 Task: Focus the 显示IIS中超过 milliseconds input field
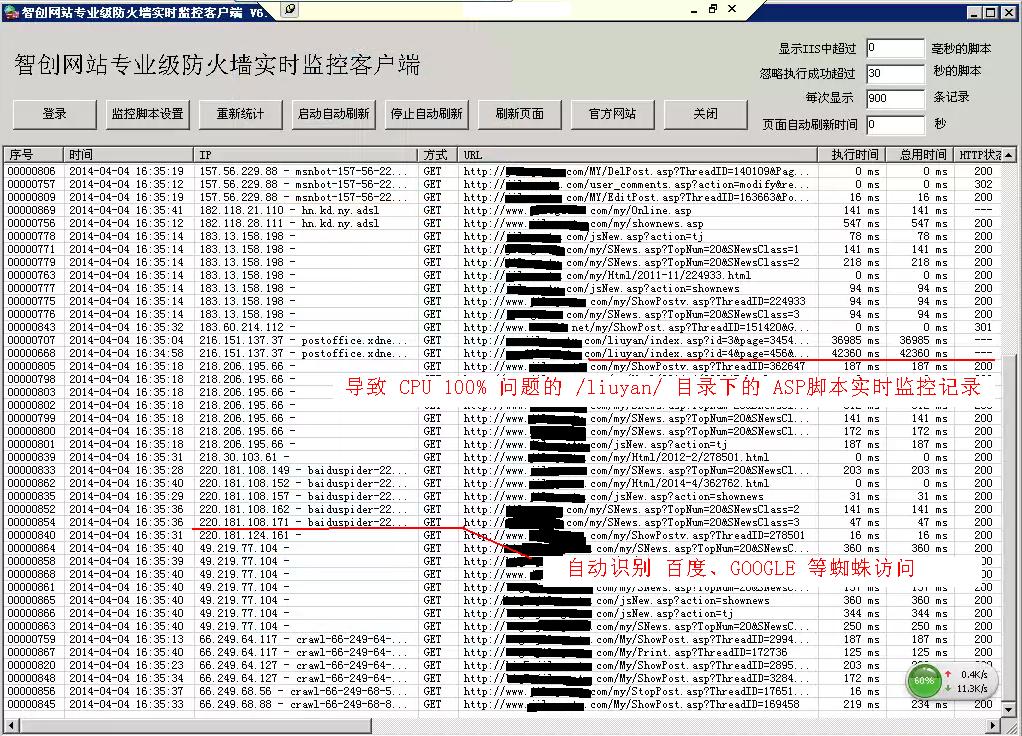[x=895, y=48]
